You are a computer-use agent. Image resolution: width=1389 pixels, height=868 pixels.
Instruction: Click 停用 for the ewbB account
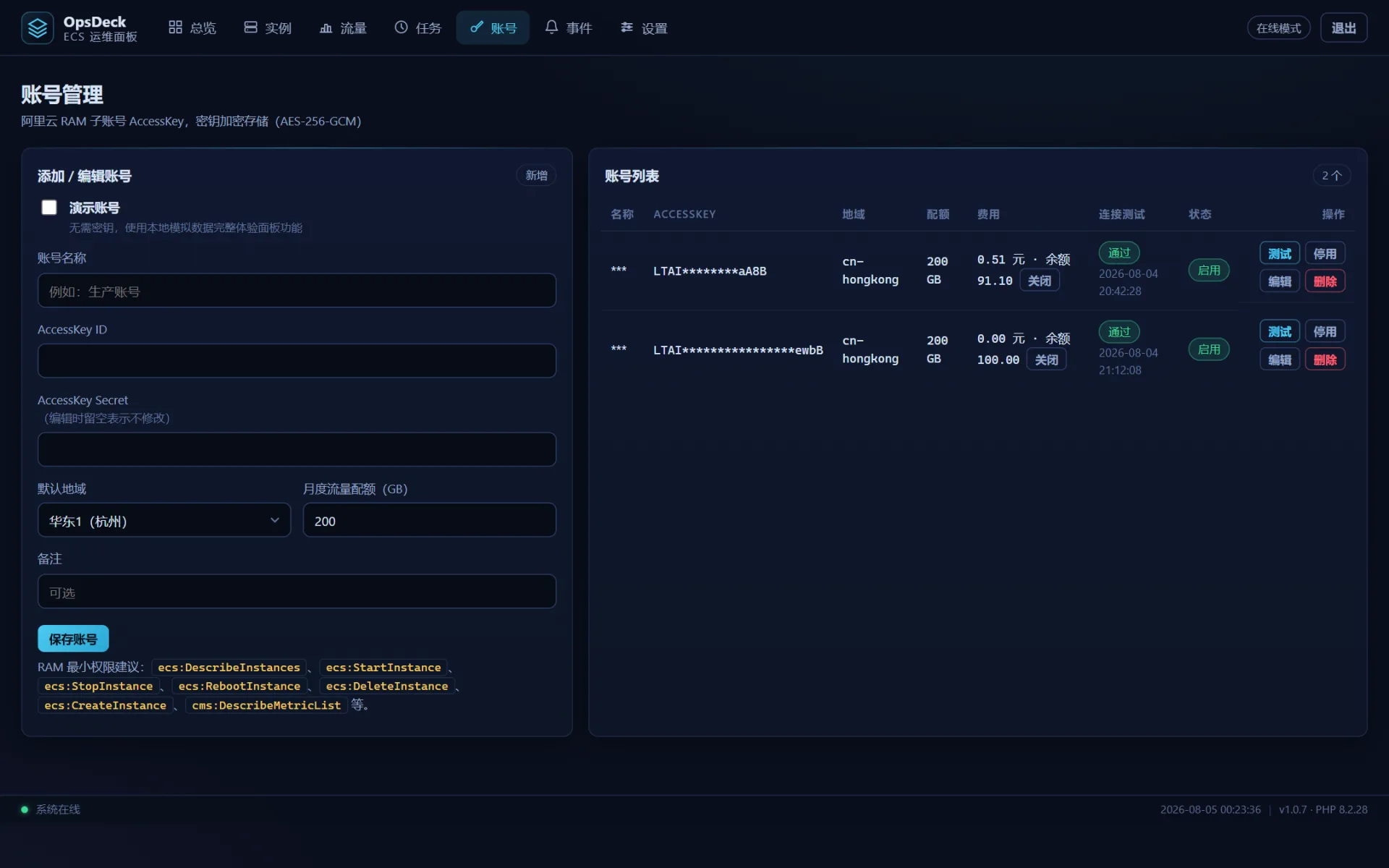click(x=1325, y=331)
